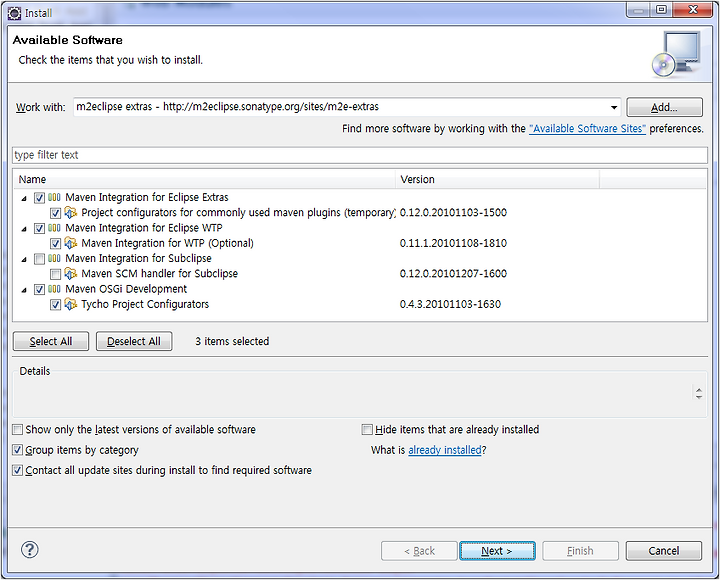
Task: Check Maven SCM handler for Subclipse
Action: 56,274
